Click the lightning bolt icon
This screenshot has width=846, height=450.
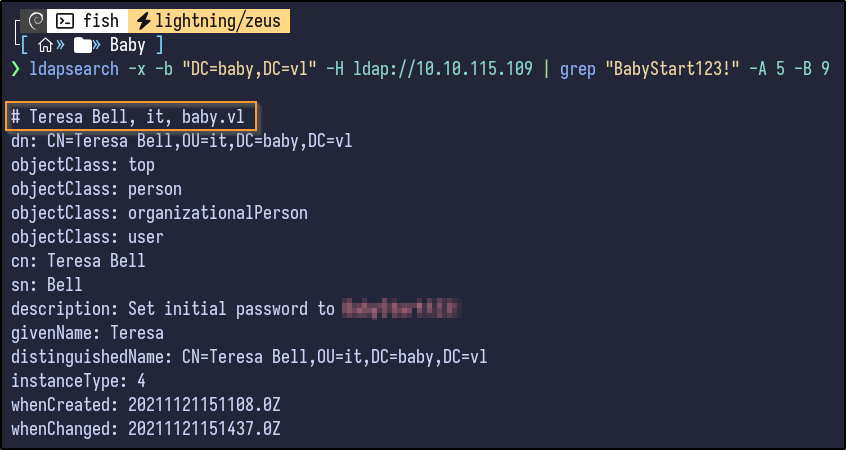[143, 20]
